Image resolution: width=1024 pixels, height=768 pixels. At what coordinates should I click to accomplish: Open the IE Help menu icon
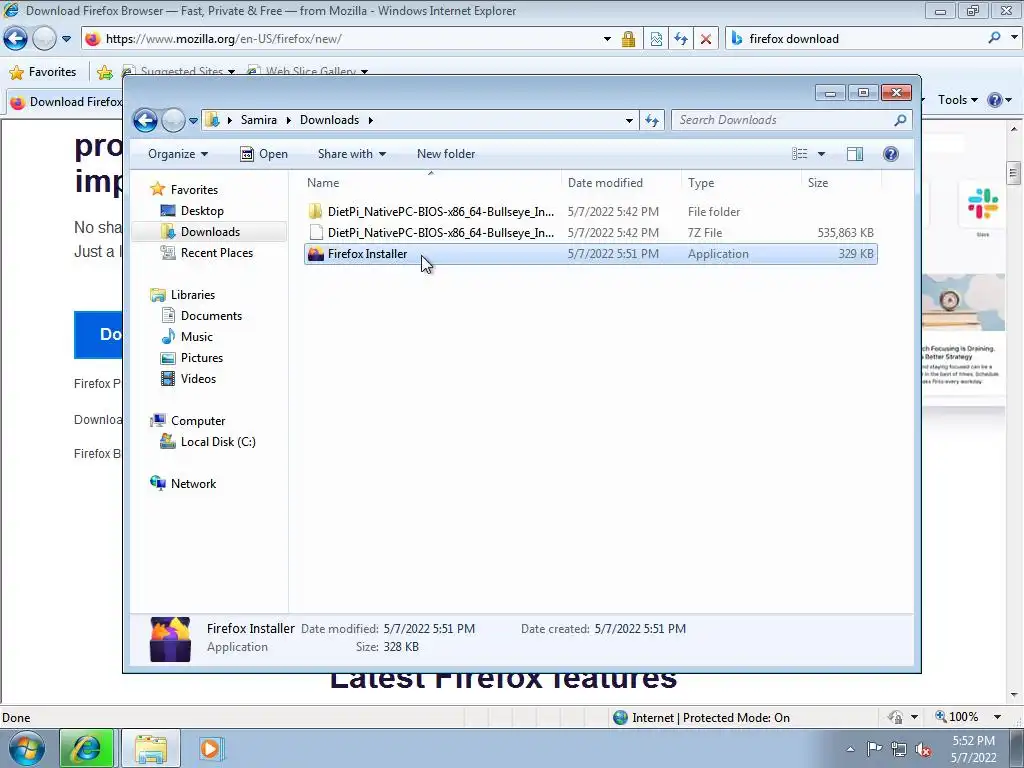(x=995, y=100)
